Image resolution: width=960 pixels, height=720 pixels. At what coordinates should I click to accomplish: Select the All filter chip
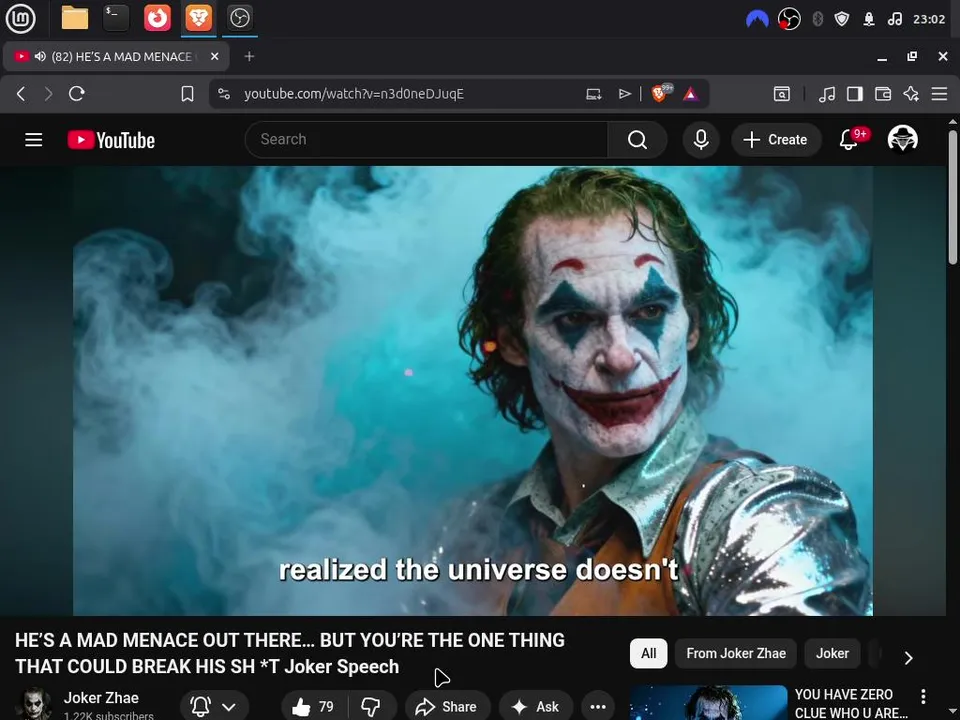pos(648,653)
